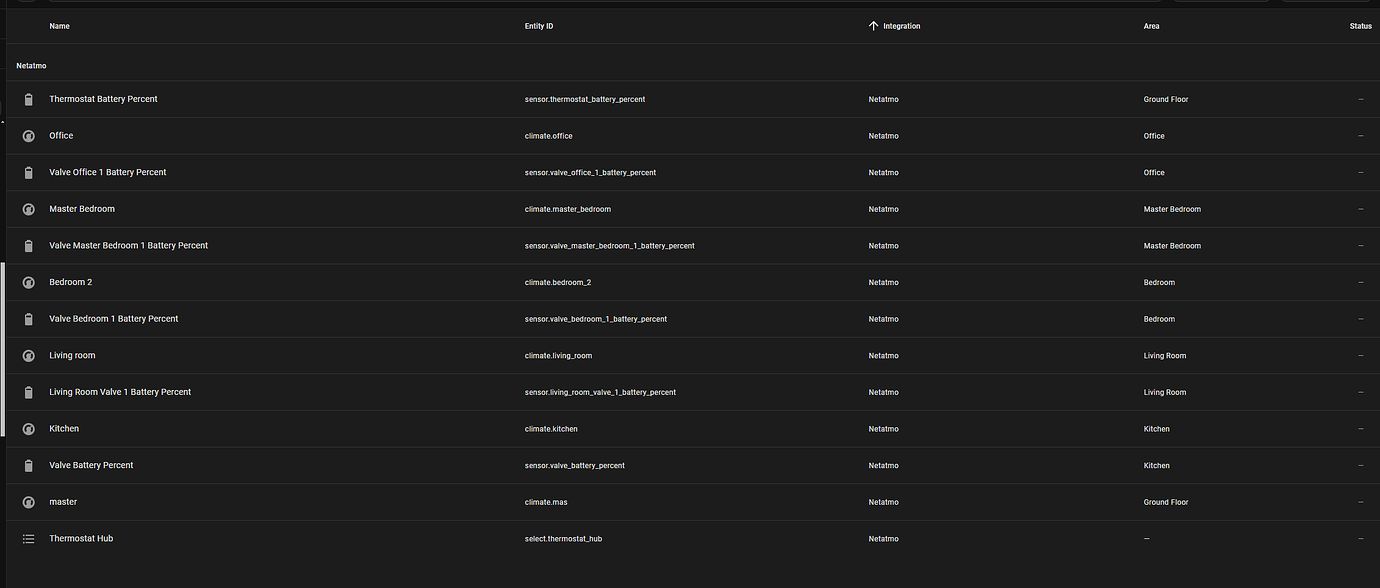The width and height of the screenshot is (1380, 588).
Task: Click battery icon for Valve Master Bedroom 1
Action: 28,246
